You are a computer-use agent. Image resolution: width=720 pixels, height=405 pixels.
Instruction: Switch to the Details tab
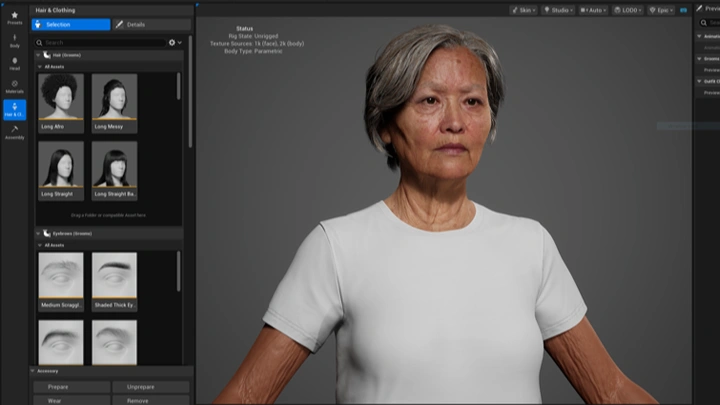tap(150, 24)
